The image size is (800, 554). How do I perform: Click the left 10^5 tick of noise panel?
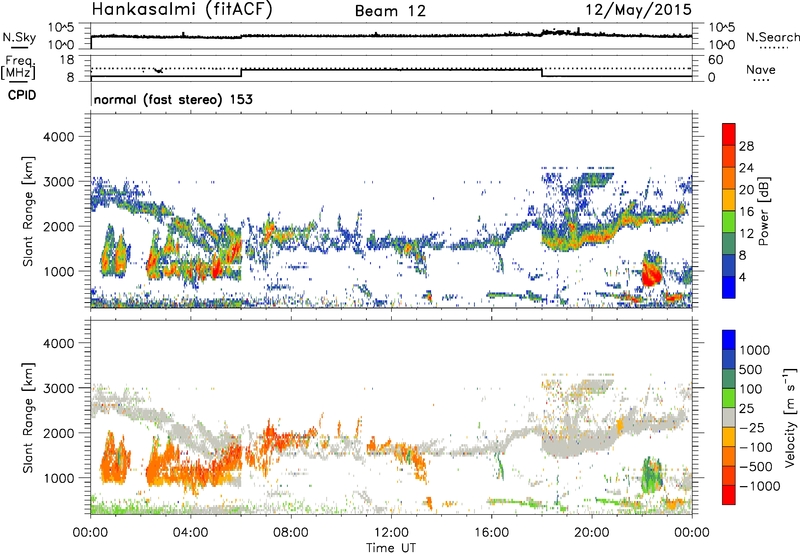[x=62, y=27]
